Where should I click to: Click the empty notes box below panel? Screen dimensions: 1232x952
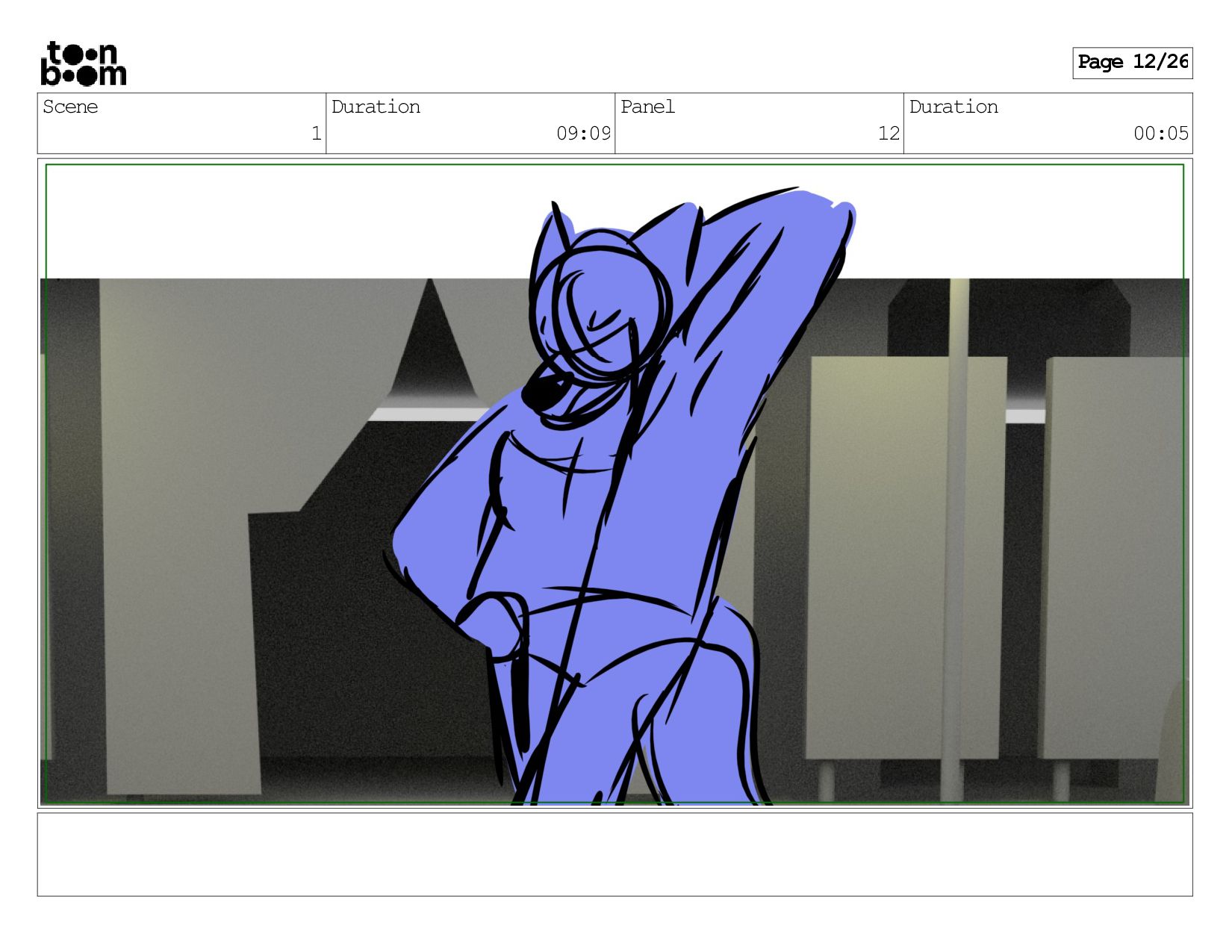click(x=615, y=854)
